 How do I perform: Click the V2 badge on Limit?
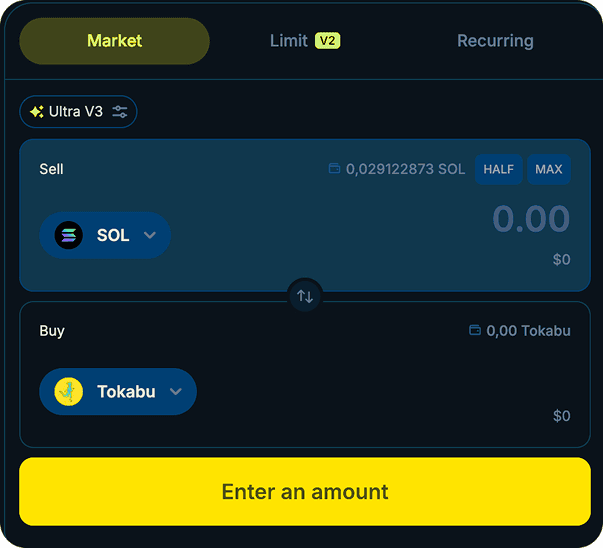(328, 41)
